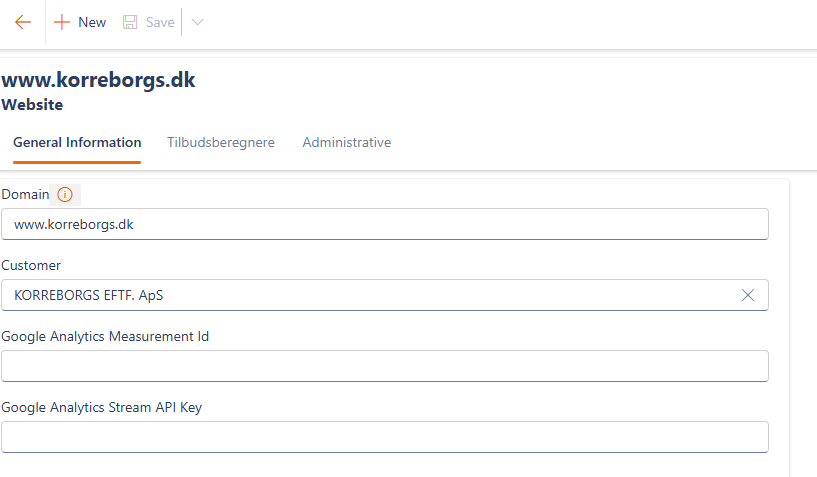Image resolution: width=817 pixels, height=477 pixels.
Task: Click the floppy disk Save icon
Action: (130, 22)
